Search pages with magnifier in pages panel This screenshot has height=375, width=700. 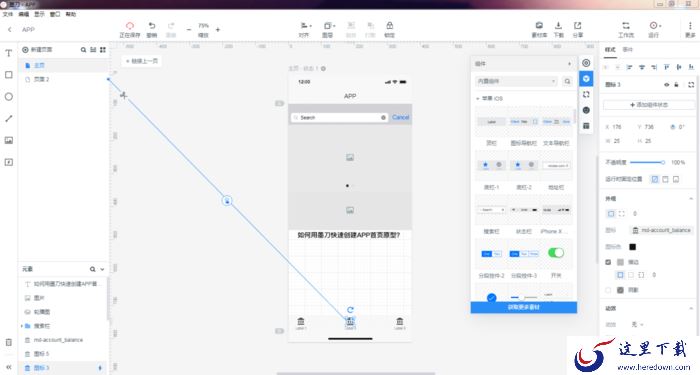coord(83,50)
